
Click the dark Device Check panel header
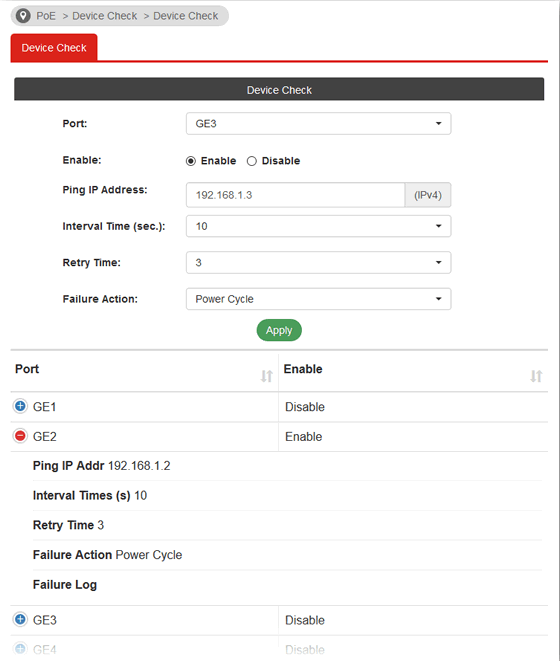tap(279, 89)
